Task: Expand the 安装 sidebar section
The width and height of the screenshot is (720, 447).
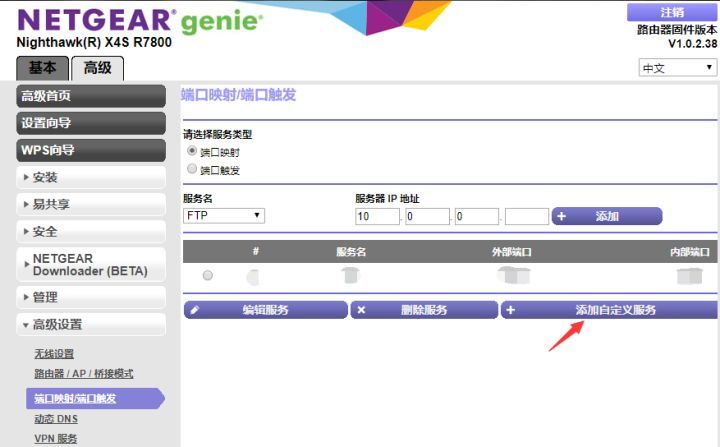Action: pos(92,177)
